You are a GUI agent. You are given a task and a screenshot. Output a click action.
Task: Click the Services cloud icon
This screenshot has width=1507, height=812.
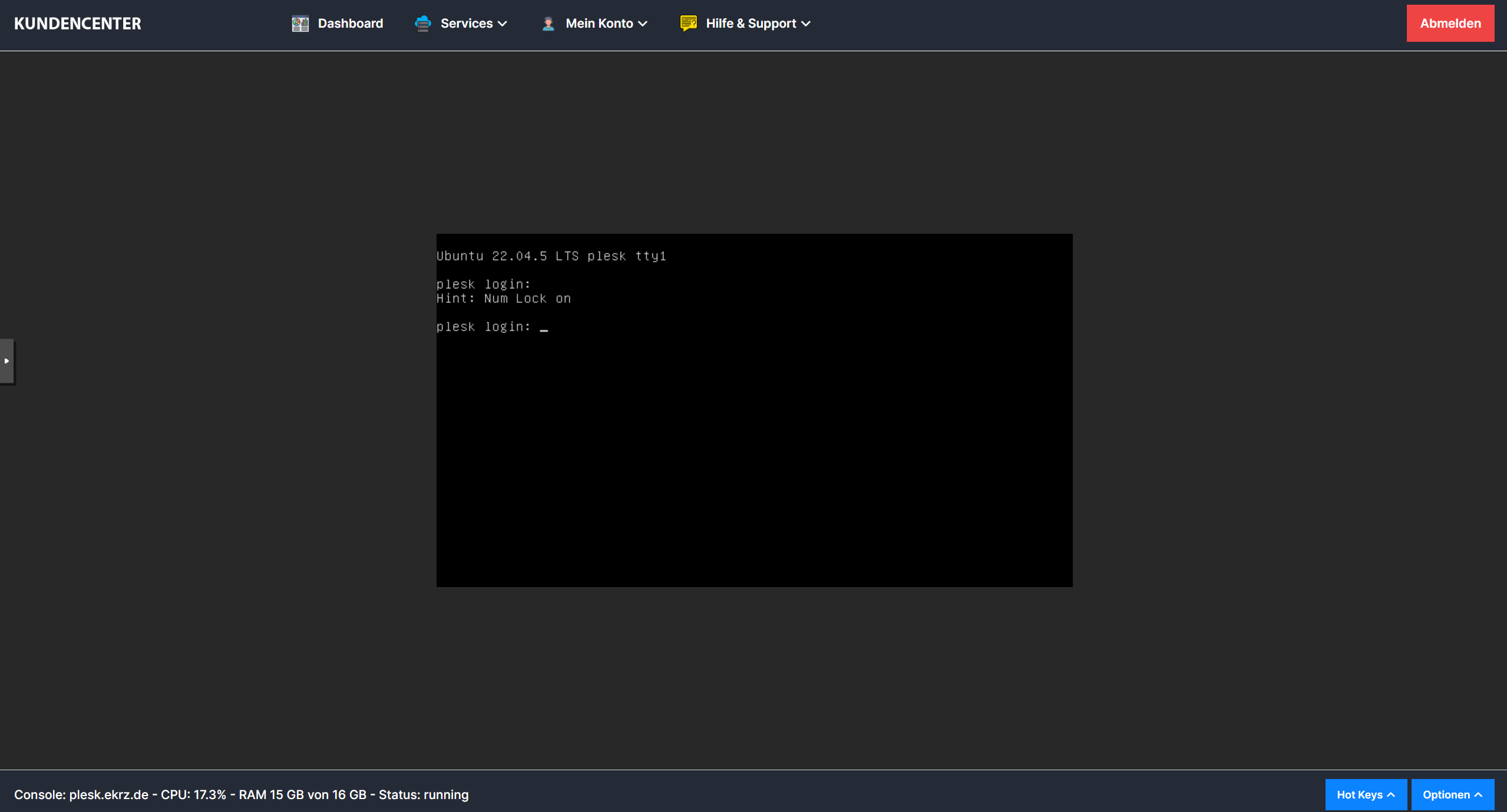pos(422,24)
